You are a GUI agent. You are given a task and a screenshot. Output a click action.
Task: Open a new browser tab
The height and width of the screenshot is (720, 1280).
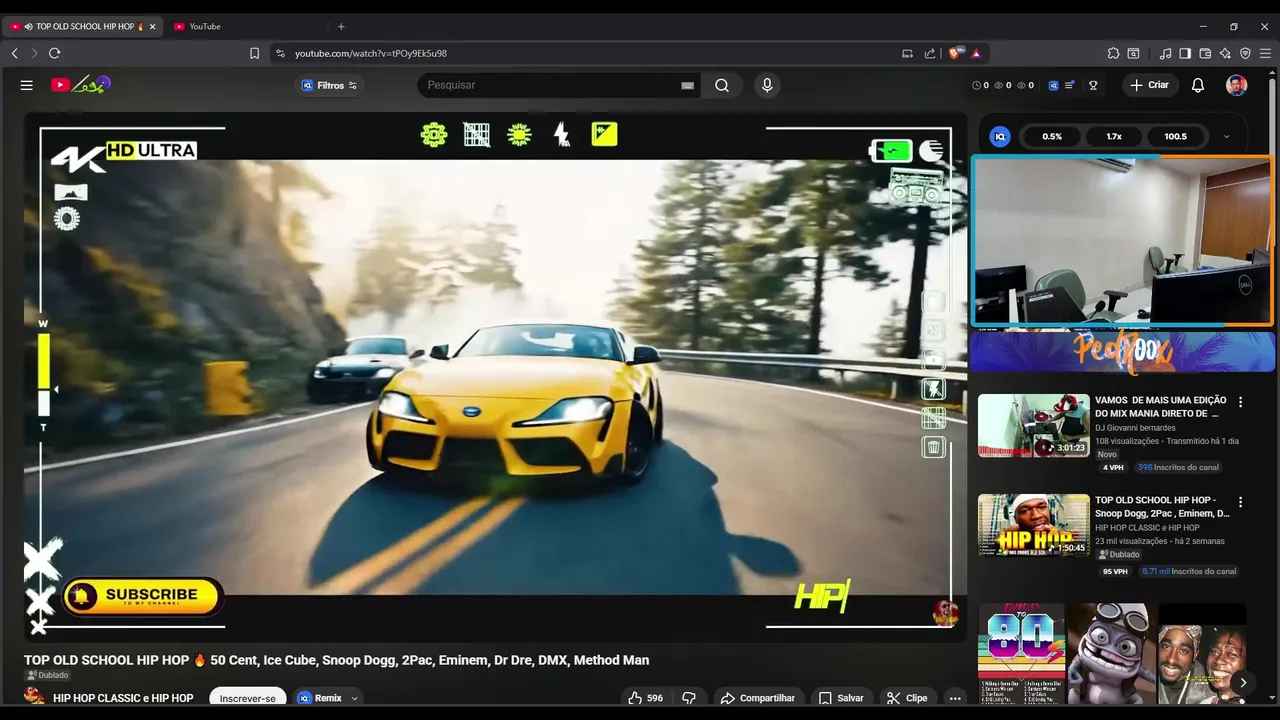(x=341, y=26)
